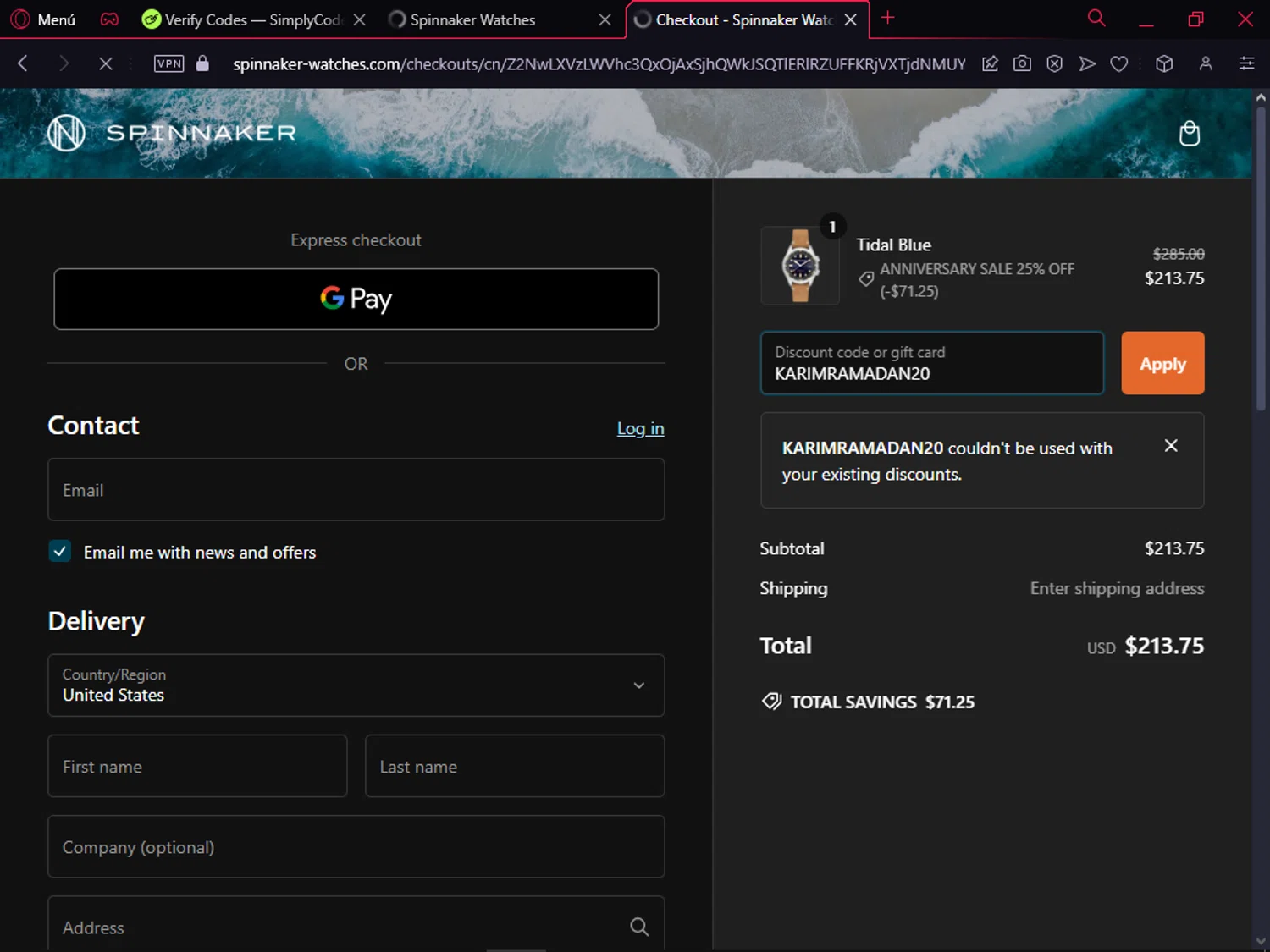Click the total amount $213.75

1163,646
